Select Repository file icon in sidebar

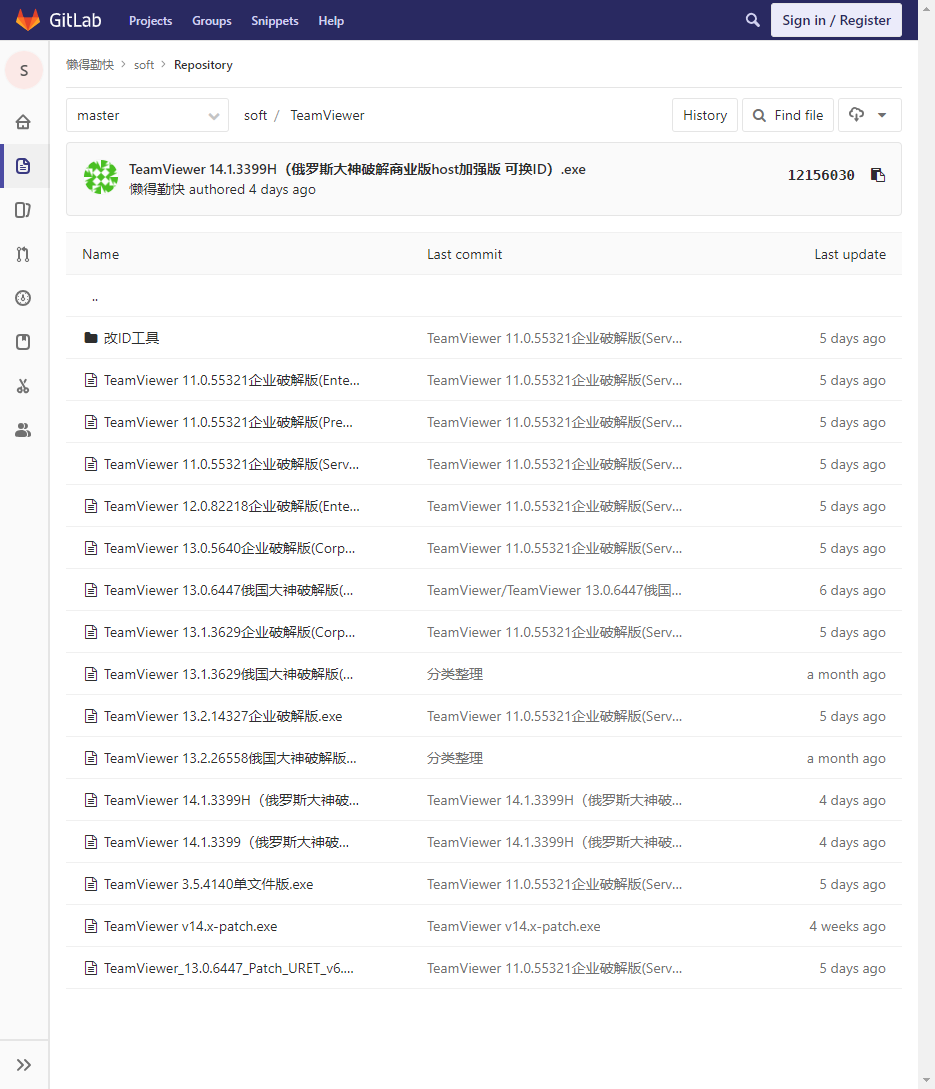pyautogui.click(x=23, y=166)
